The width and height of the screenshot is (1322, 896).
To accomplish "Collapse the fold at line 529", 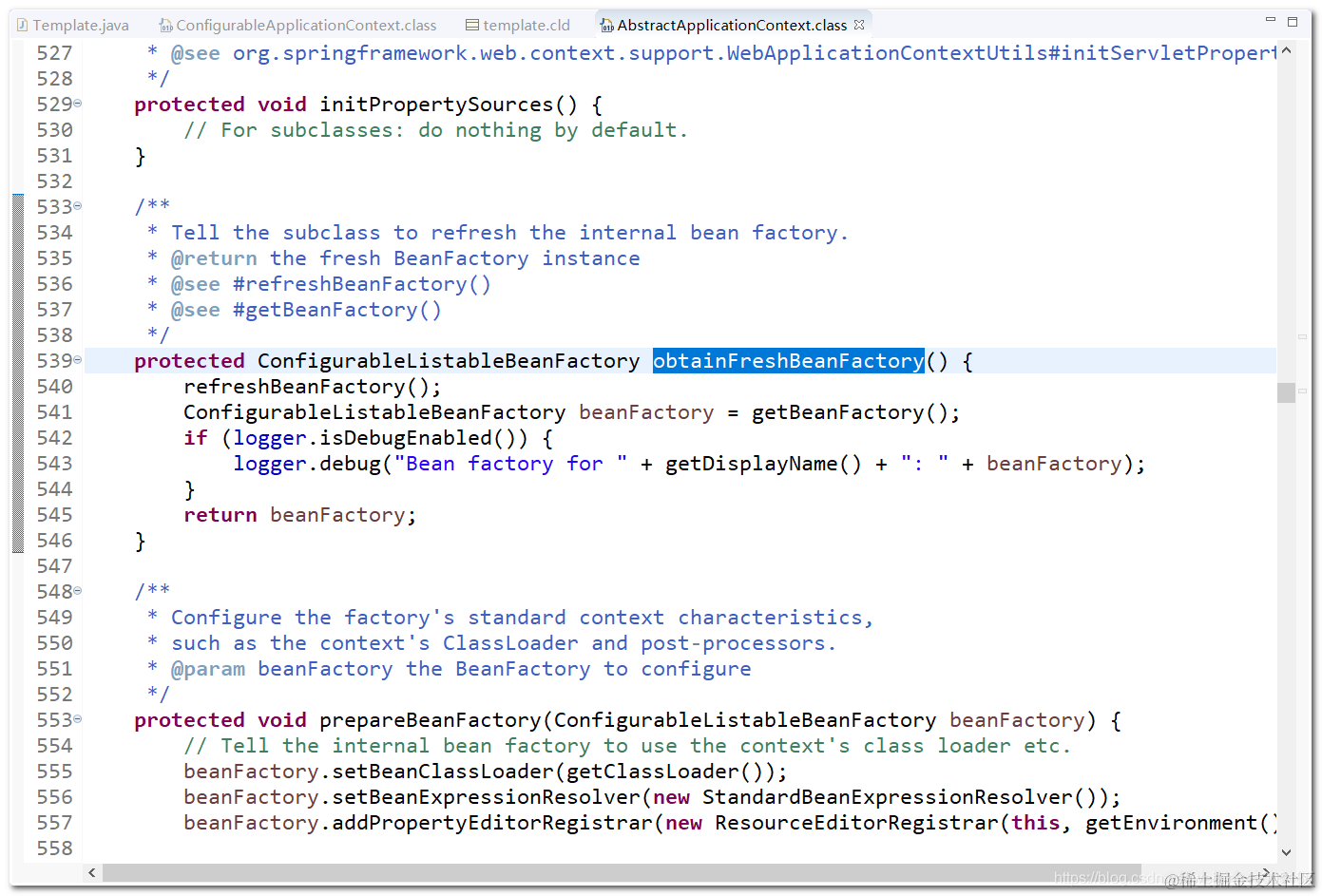I will point(78,104).
